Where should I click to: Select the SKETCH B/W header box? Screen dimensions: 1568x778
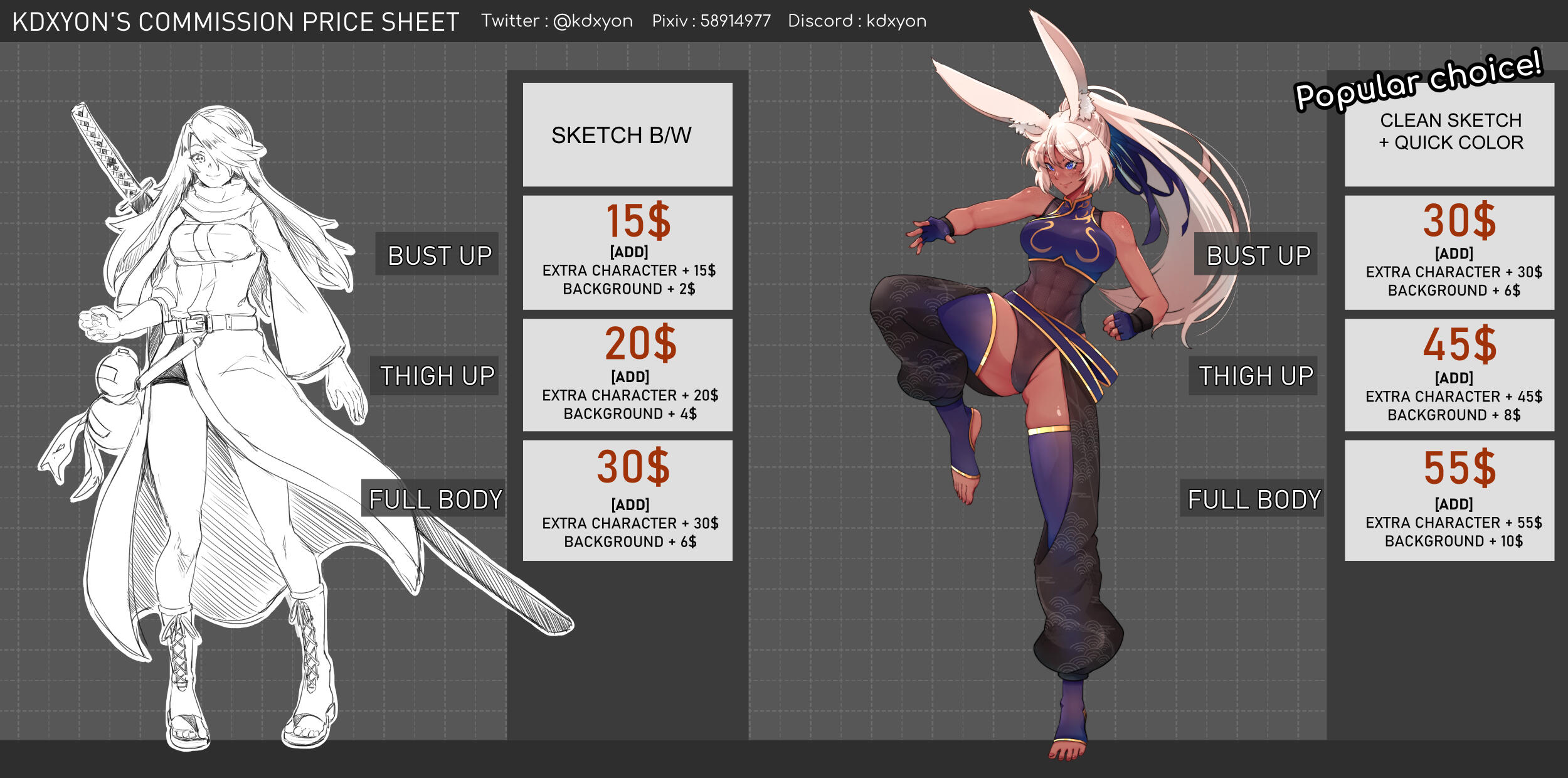627,134
